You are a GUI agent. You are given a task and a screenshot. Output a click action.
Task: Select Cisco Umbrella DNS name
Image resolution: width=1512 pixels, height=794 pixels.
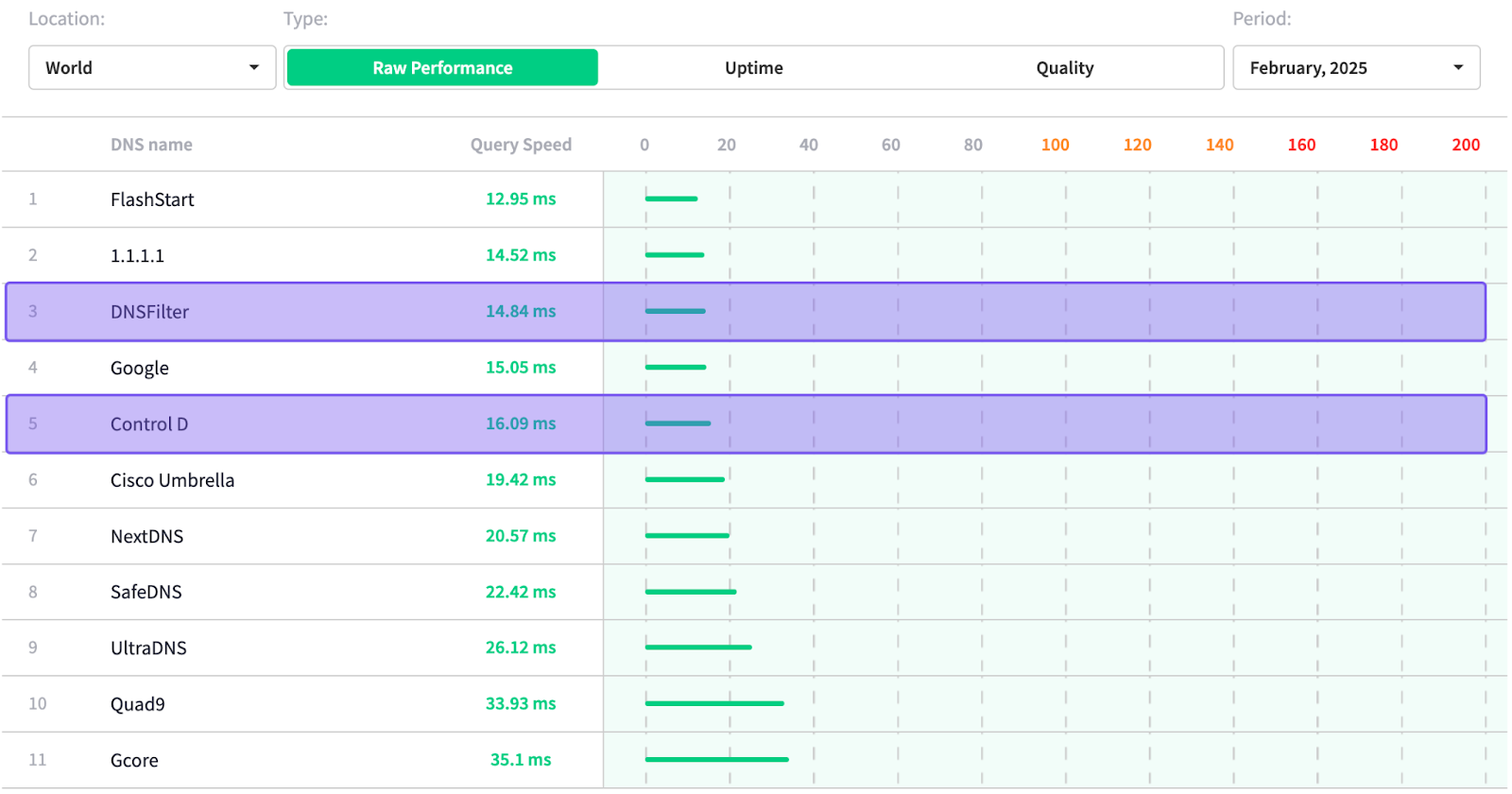[x=172, y=480]
